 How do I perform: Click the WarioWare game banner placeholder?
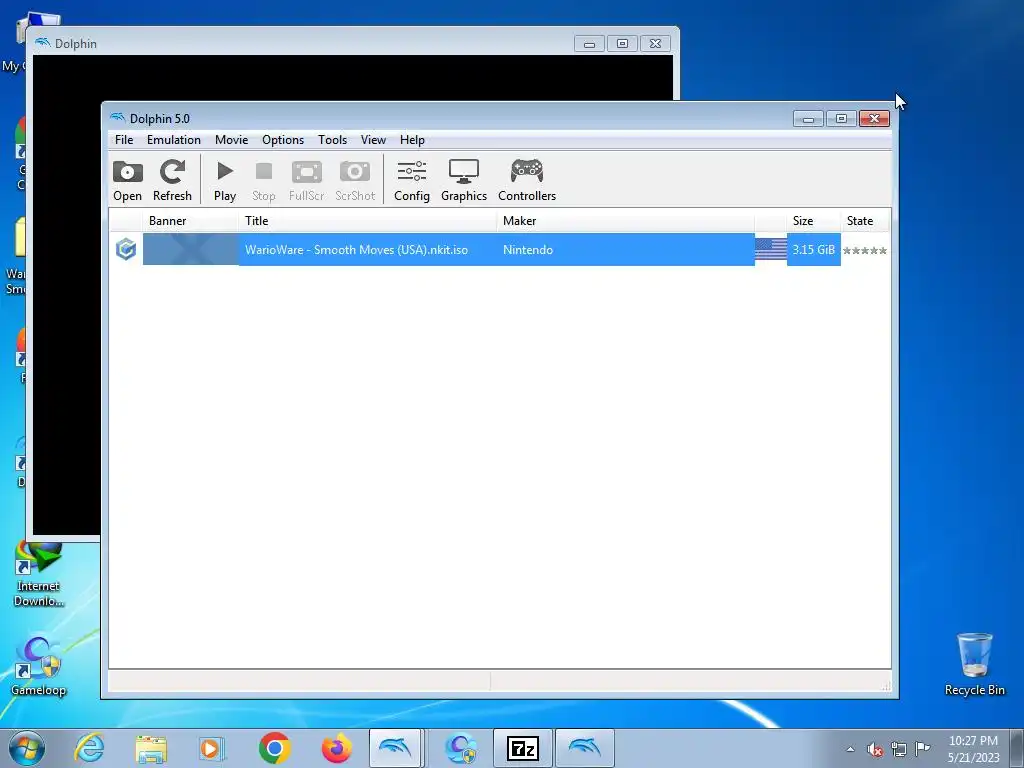coord(191,249)
